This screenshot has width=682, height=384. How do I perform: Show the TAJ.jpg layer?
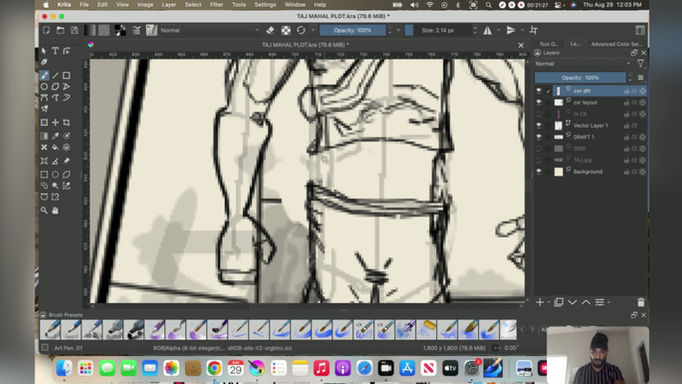pyautogui.click(x=539, y=160)
